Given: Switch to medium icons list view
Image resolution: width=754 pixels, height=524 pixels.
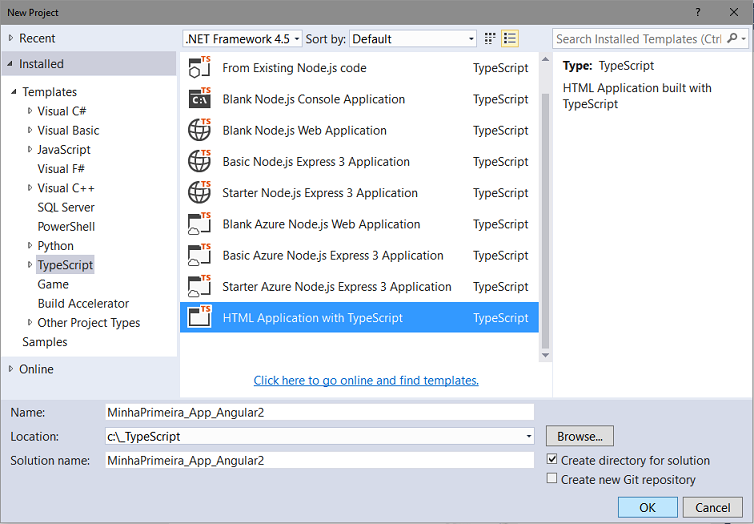Looking at the screenshot, I should click(510, 38).
